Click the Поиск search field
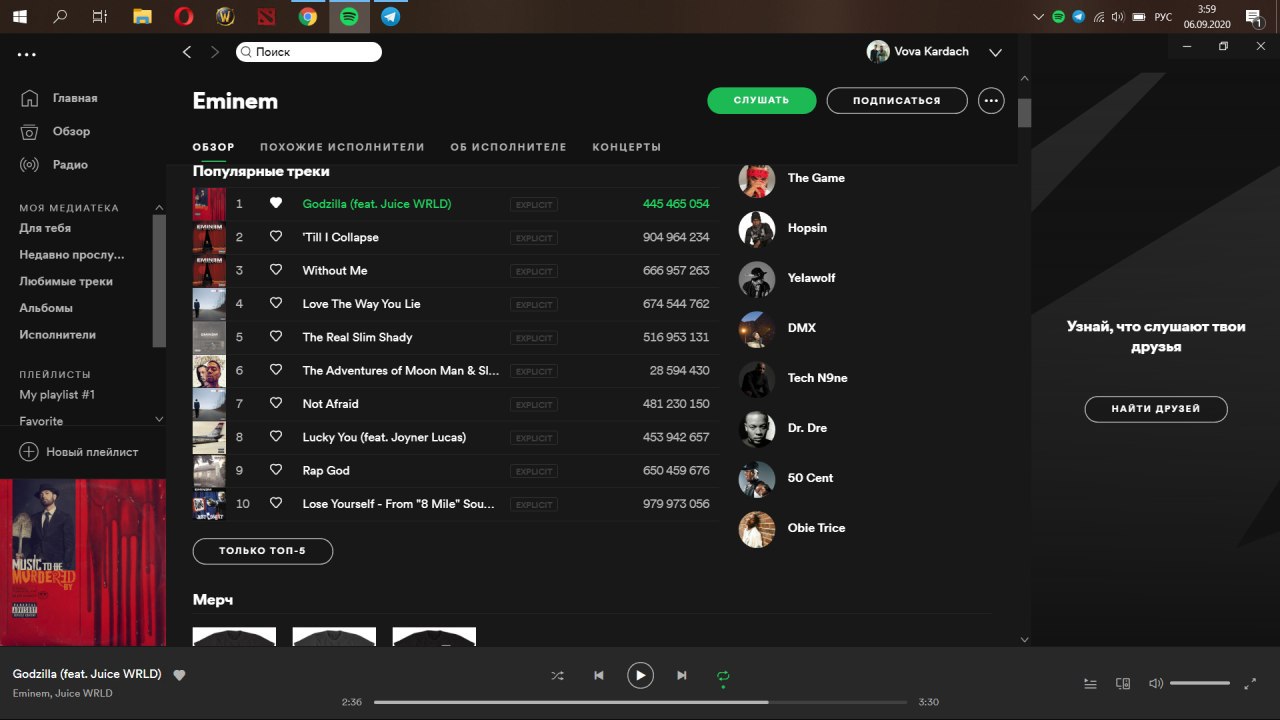The image size is (1280, 720). (x=309, y=52)
